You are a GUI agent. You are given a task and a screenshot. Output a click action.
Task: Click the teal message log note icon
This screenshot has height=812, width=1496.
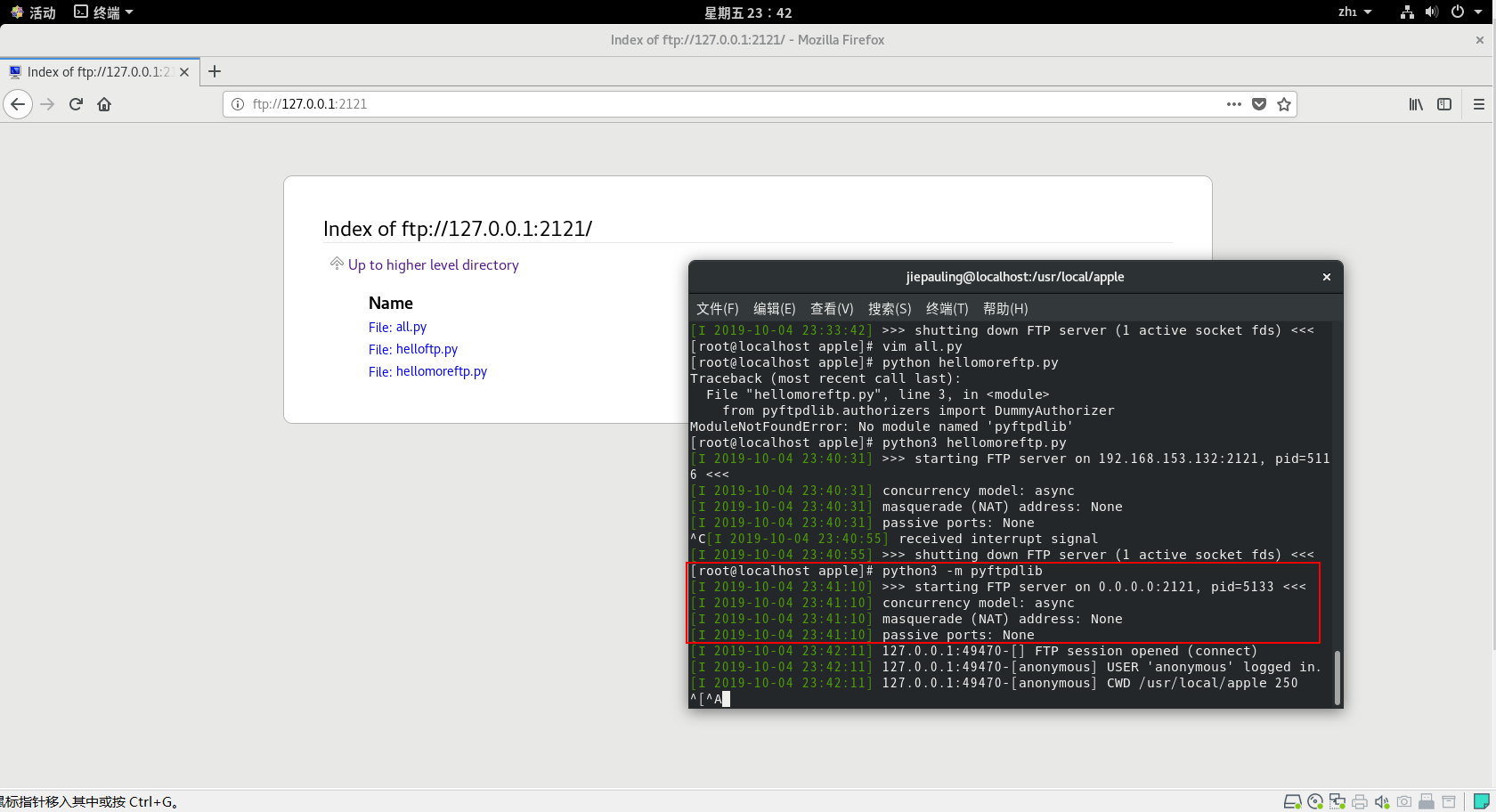(1482, 801)
